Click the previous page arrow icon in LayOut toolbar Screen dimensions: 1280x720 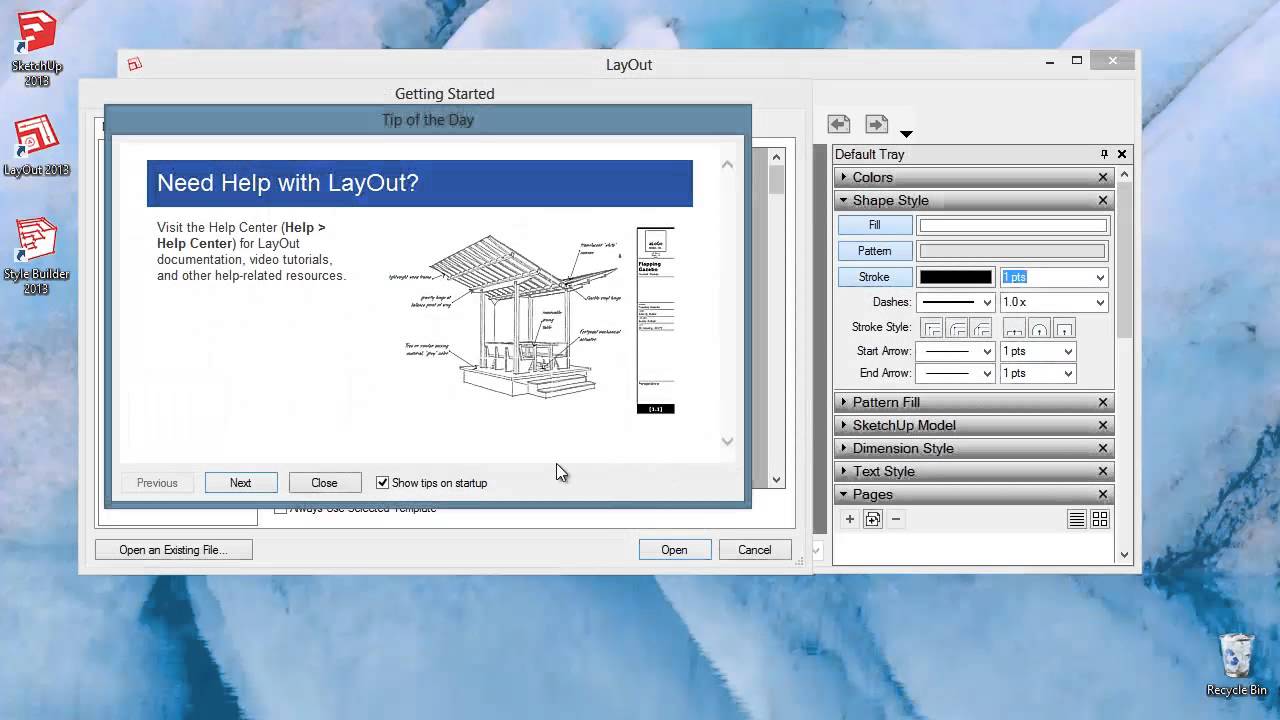839,124
